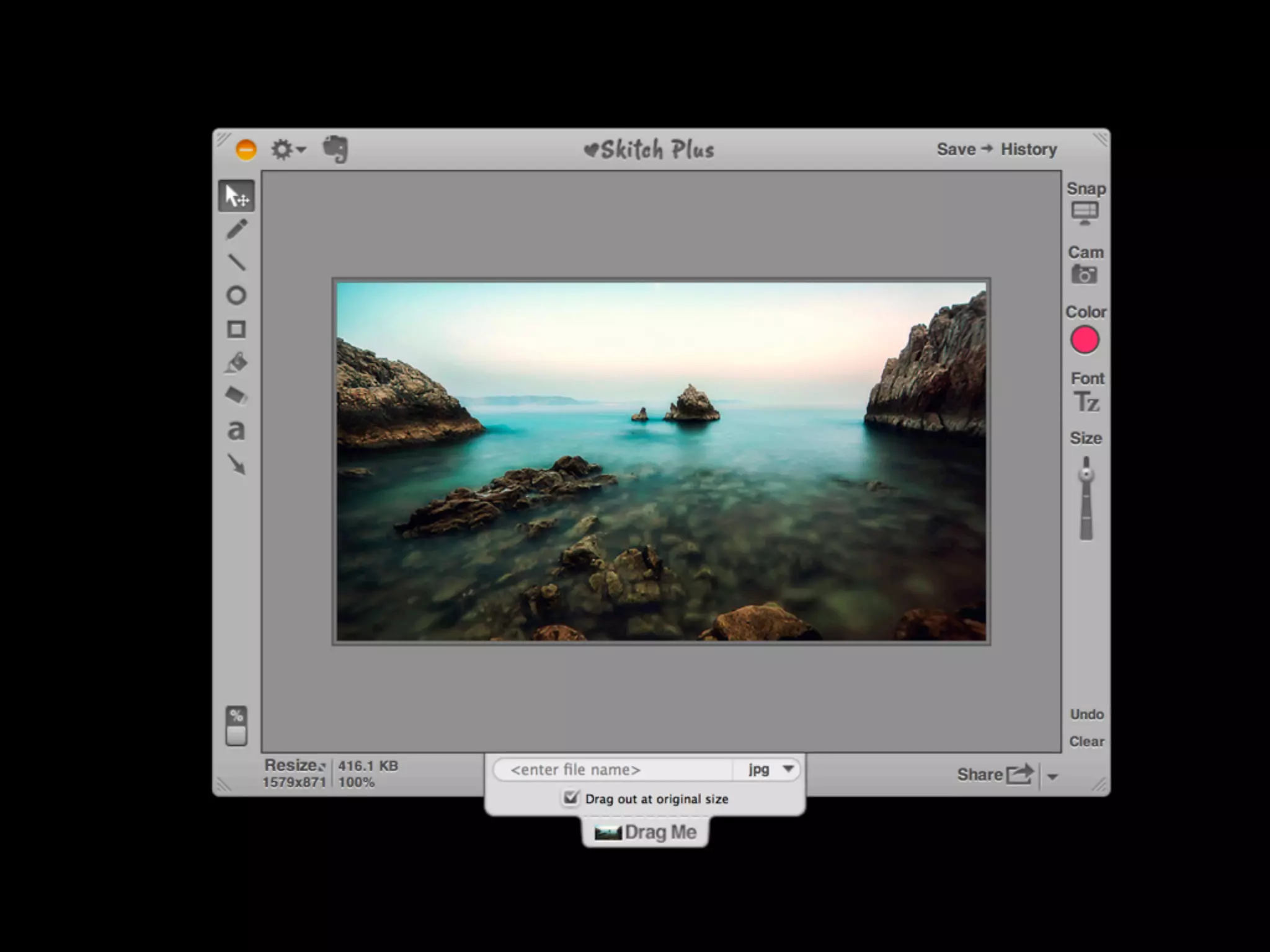Expand the Share options arrow

(1052, 776)
